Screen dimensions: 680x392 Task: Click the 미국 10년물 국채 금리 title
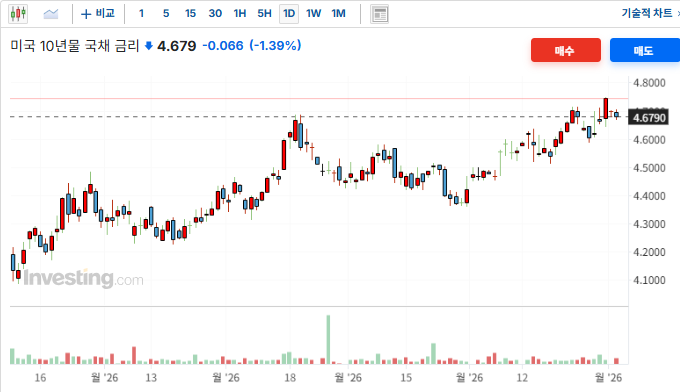point(75,46)
